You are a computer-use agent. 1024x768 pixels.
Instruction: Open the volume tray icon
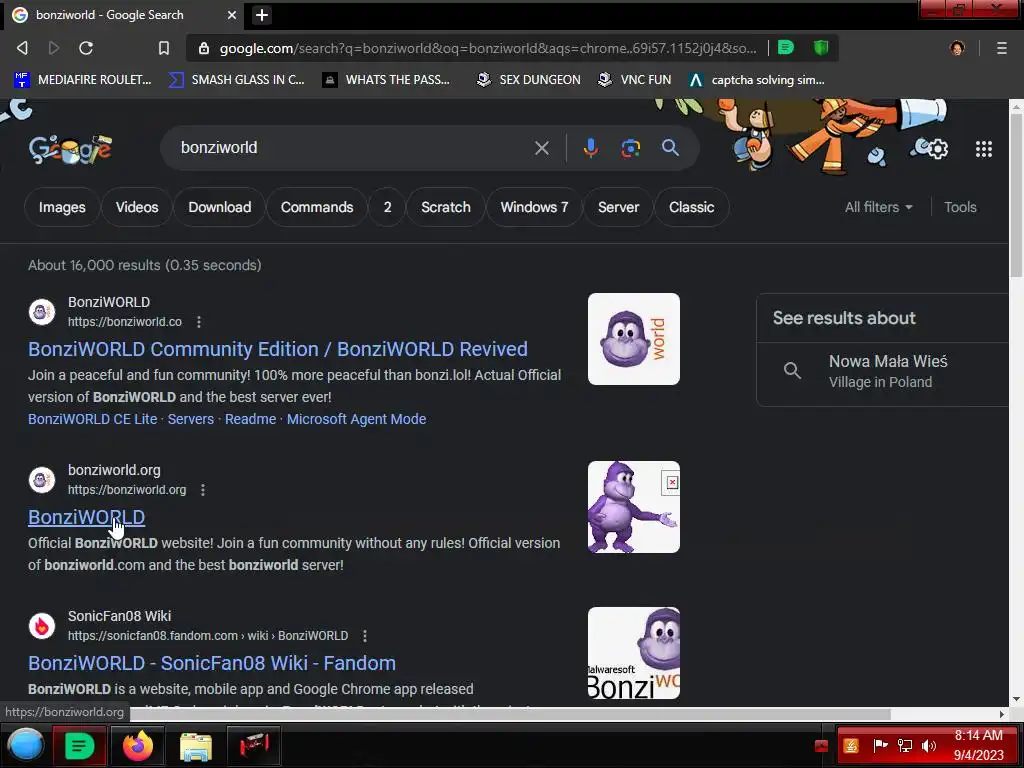pos(929,746)
